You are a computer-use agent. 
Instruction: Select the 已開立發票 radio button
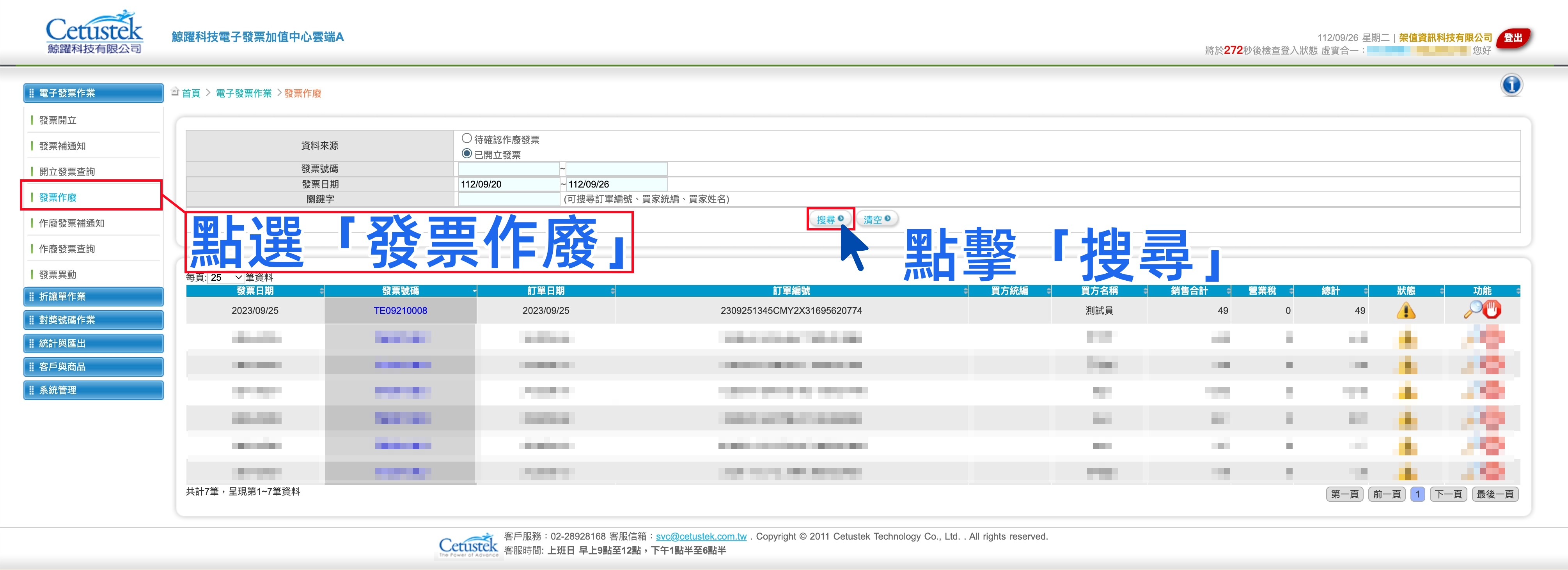pyautogui.click(x=467, y=153)
